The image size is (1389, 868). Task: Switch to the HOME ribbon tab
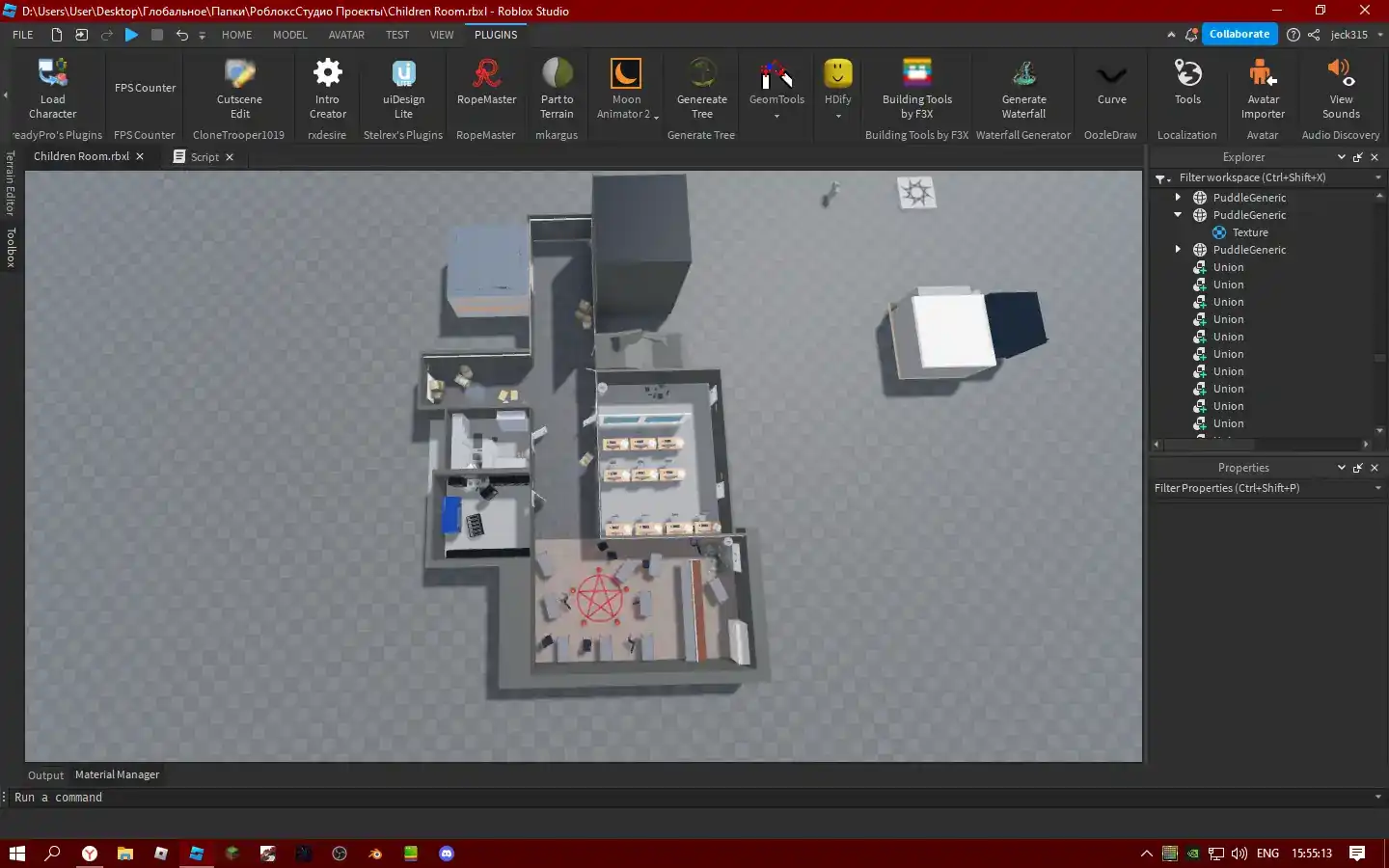coord(236,35)
